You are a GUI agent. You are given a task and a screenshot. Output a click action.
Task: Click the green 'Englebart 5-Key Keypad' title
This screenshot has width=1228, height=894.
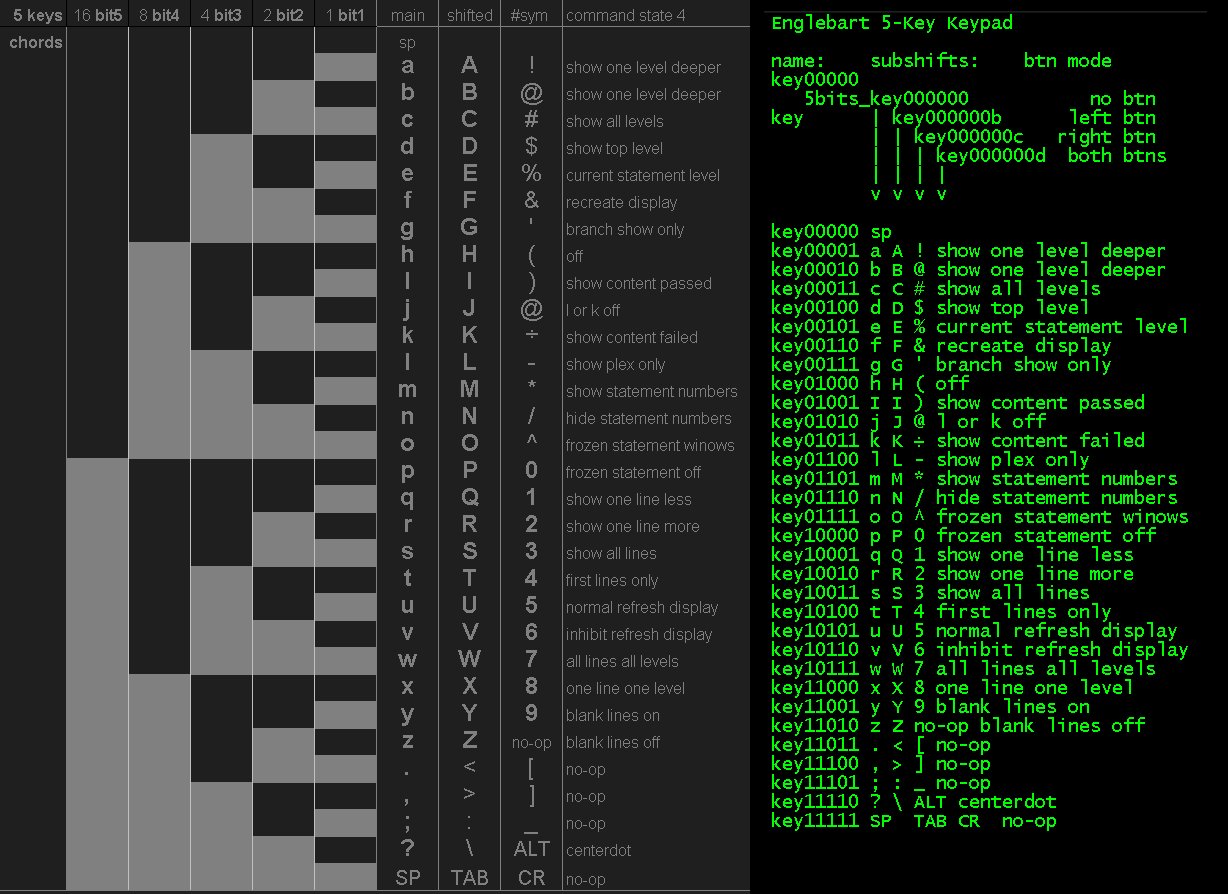coord(891,23)
